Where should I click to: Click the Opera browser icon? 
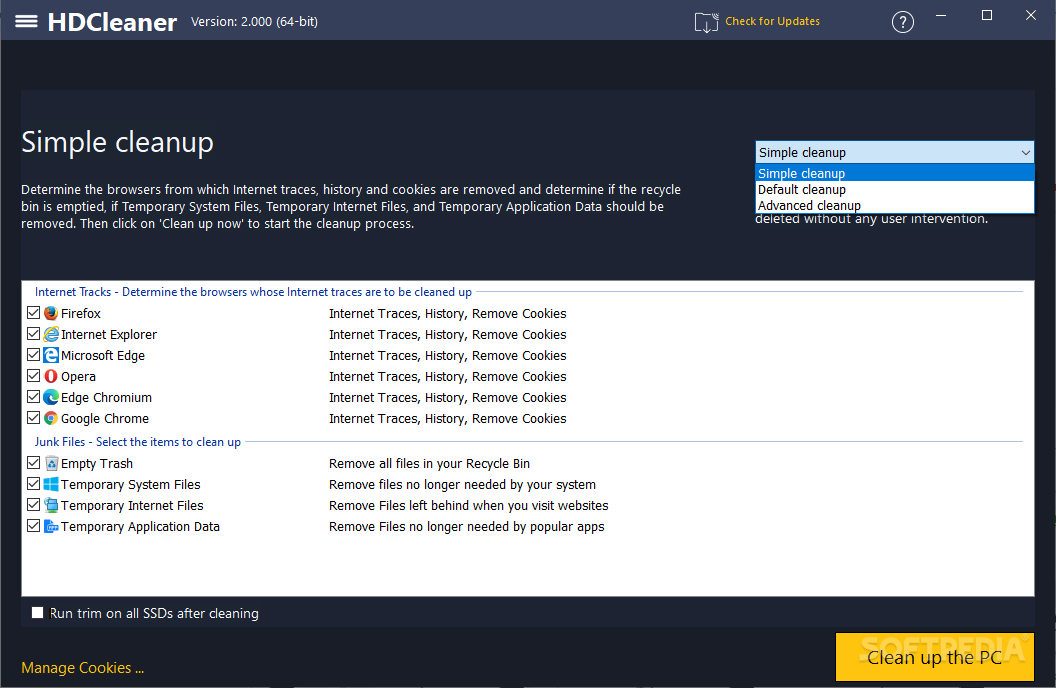click(51, 376)
